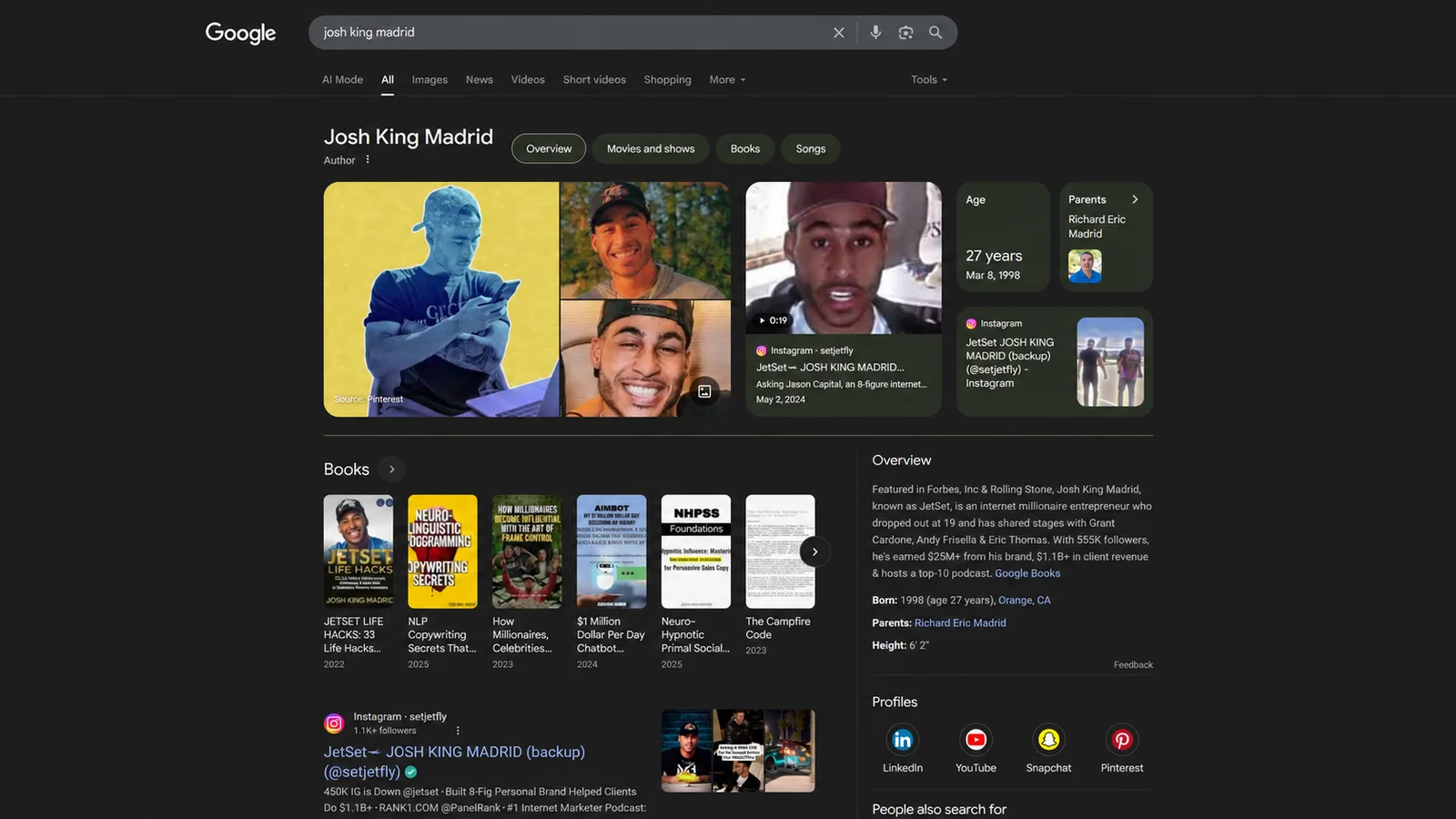Viewport: 1456px width, 819px height.
Task: Open options menu next to Author label
Action: 368,159
